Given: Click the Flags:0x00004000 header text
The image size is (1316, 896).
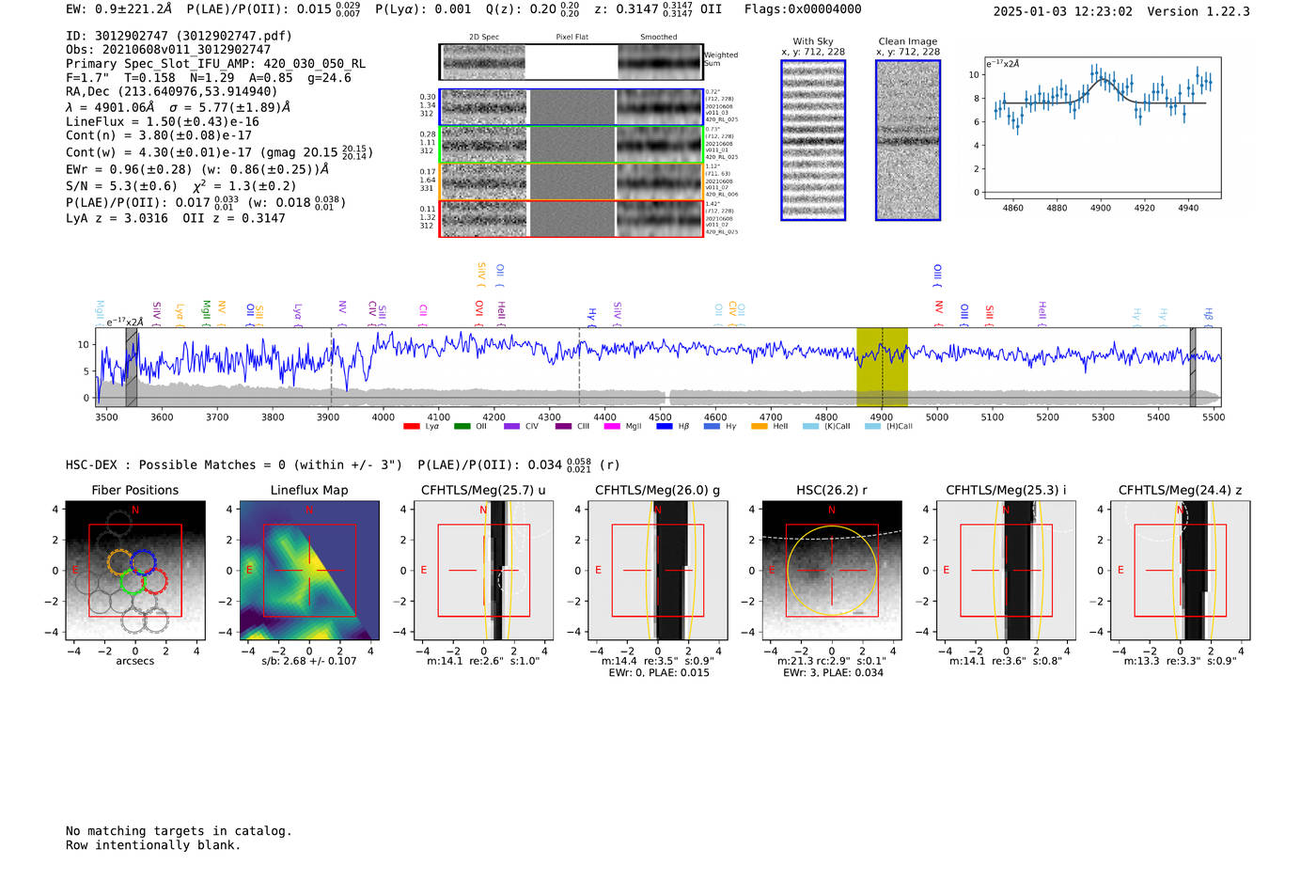Looking at the screenshot, I should [803, 9].
